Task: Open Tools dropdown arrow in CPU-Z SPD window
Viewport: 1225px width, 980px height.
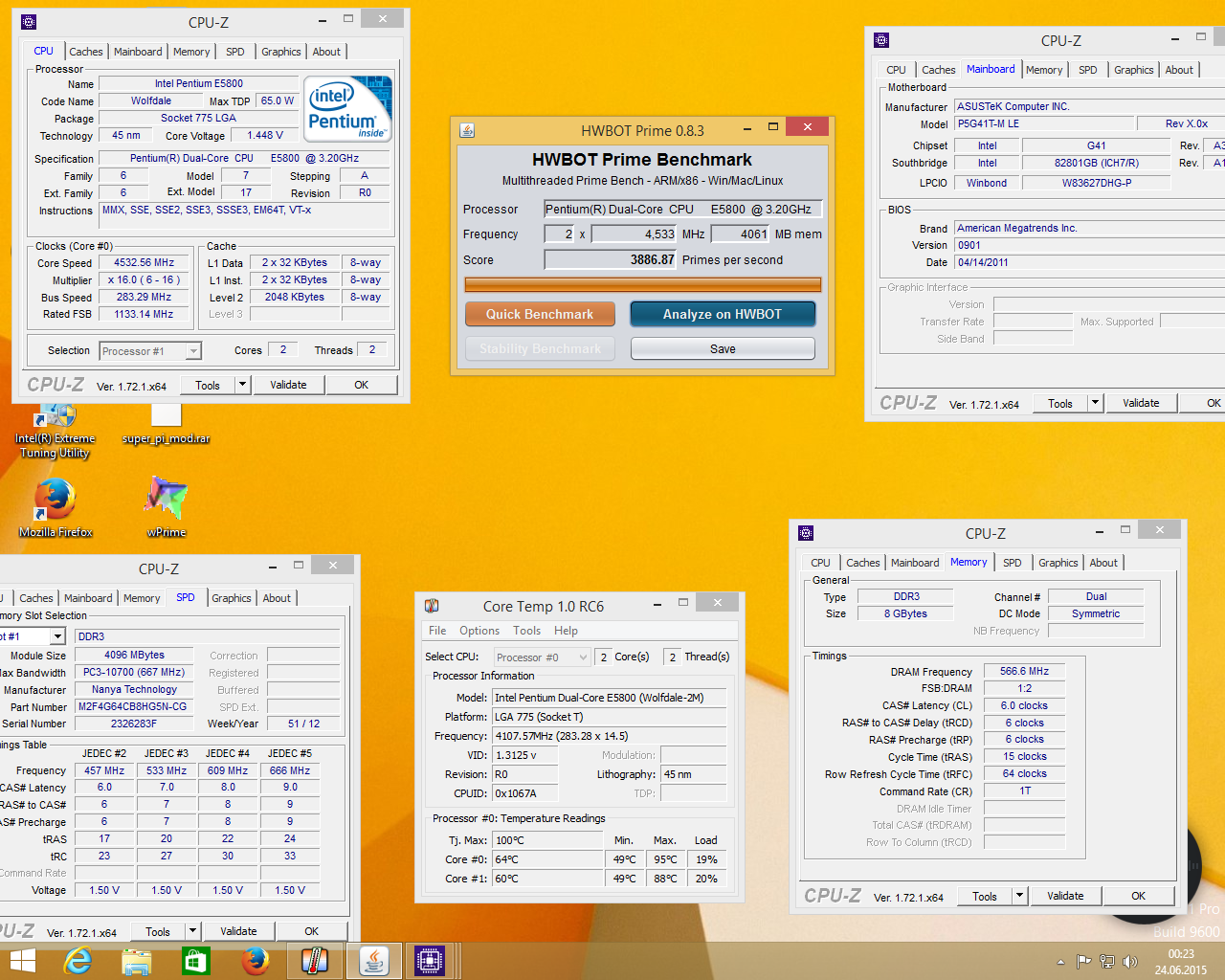Action: pos(192,931)
